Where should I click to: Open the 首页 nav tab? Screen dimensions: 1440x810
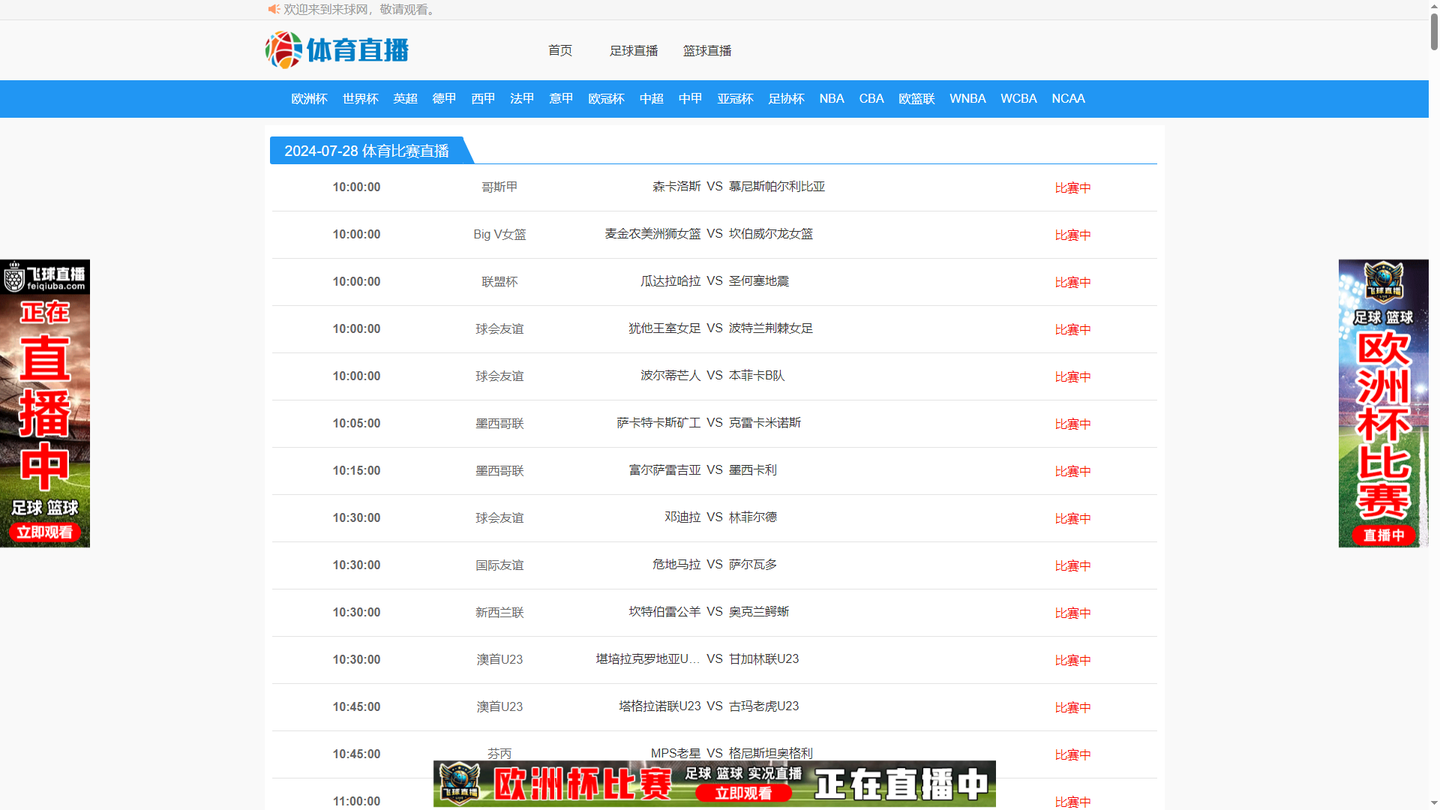(x=560, y=50)
